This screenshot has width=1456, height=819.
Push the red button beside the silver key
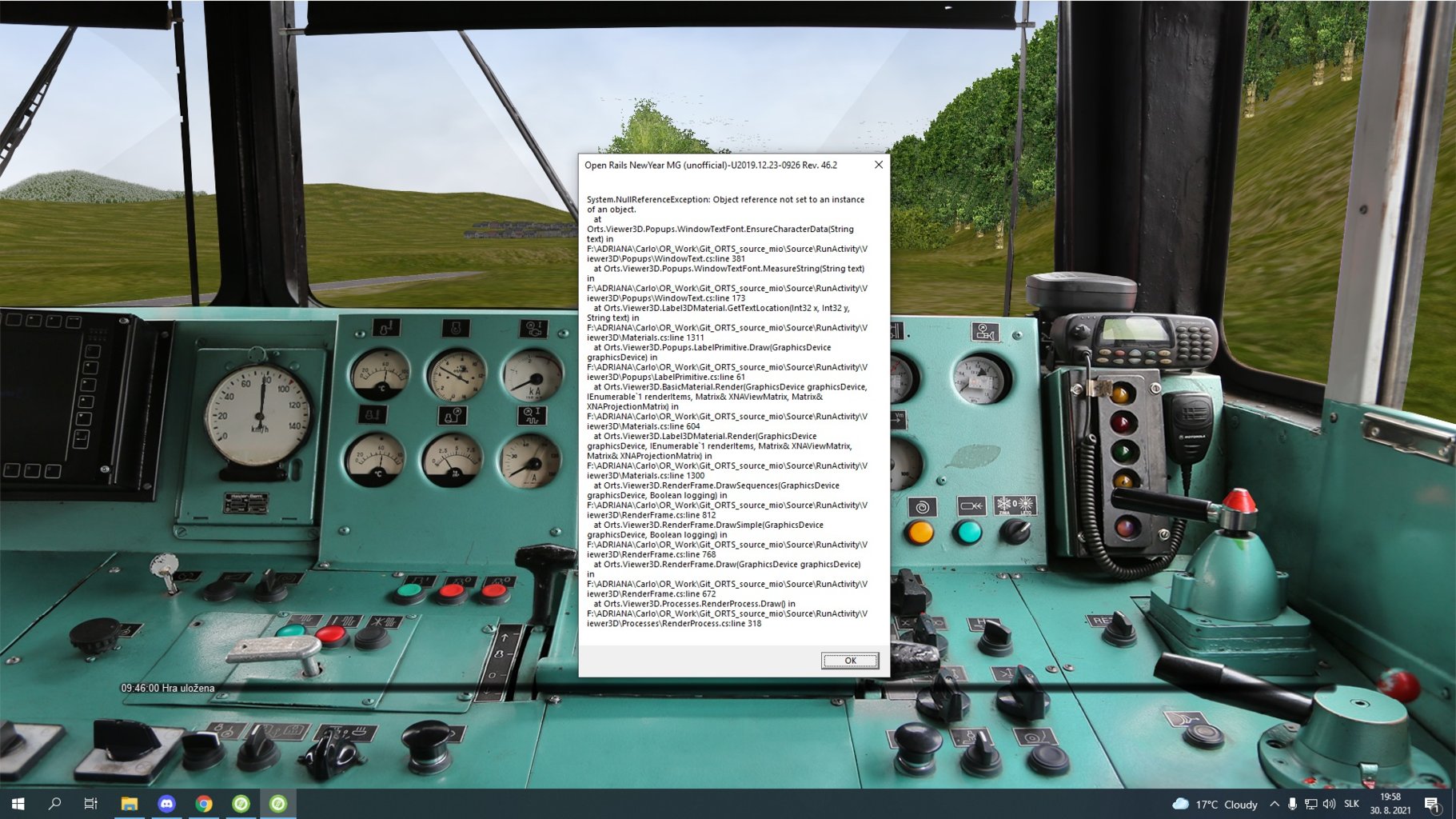[x=330, y=636]
